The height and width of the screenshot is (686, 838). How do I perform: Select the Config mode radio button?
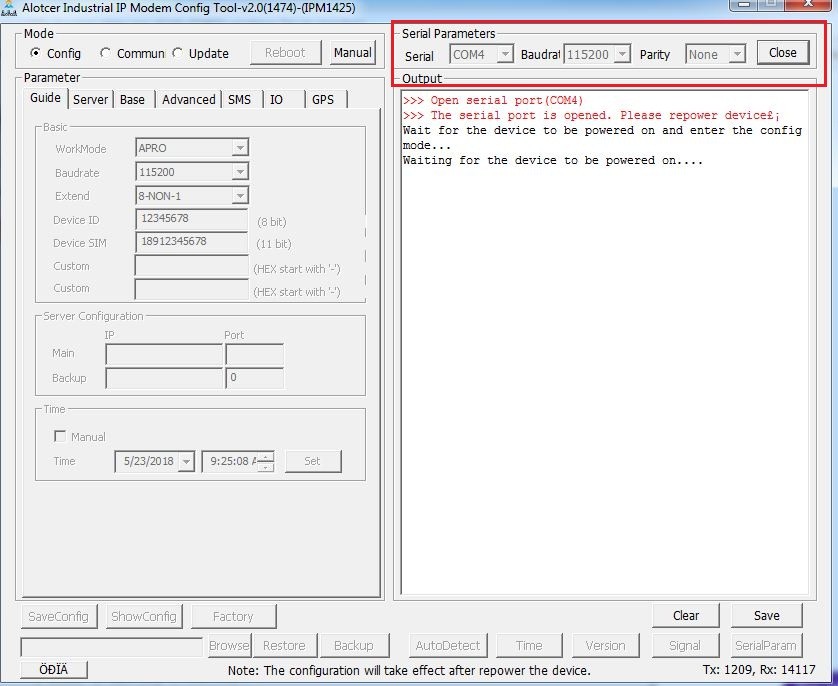35,53
